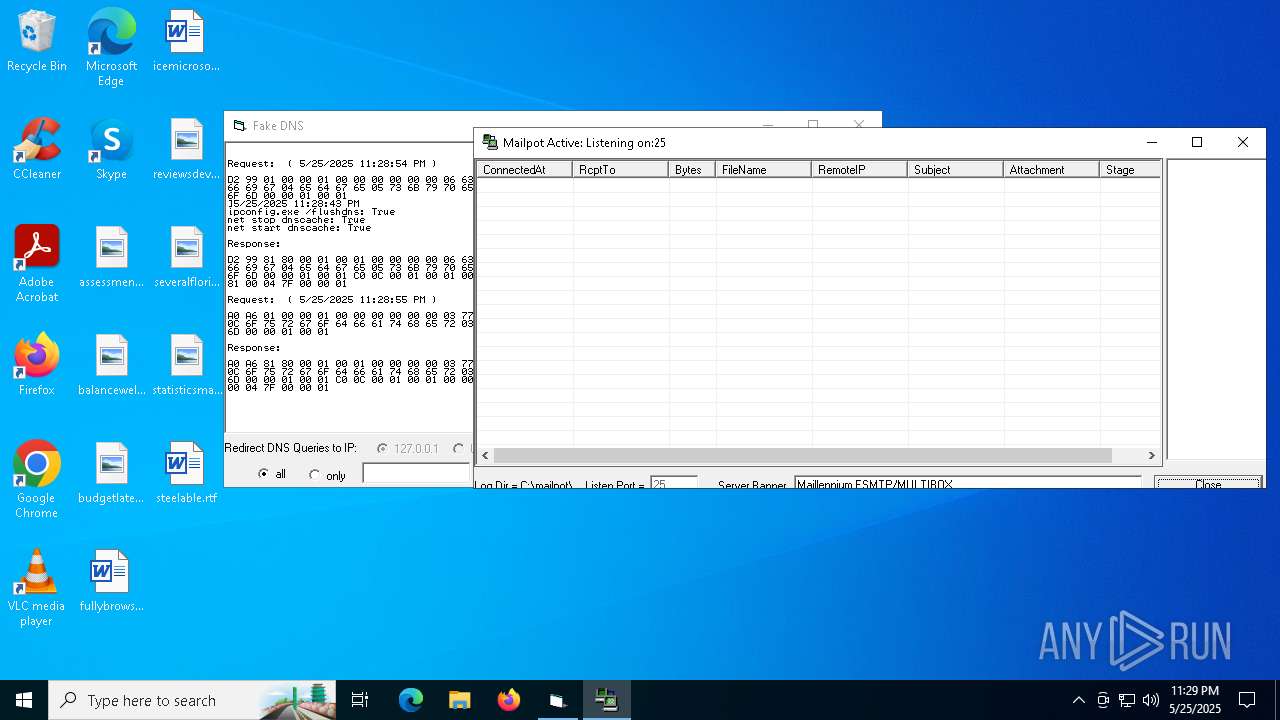Click the Windows Start button
Viewport: 1280px width, 720px height.
point(24,700)
